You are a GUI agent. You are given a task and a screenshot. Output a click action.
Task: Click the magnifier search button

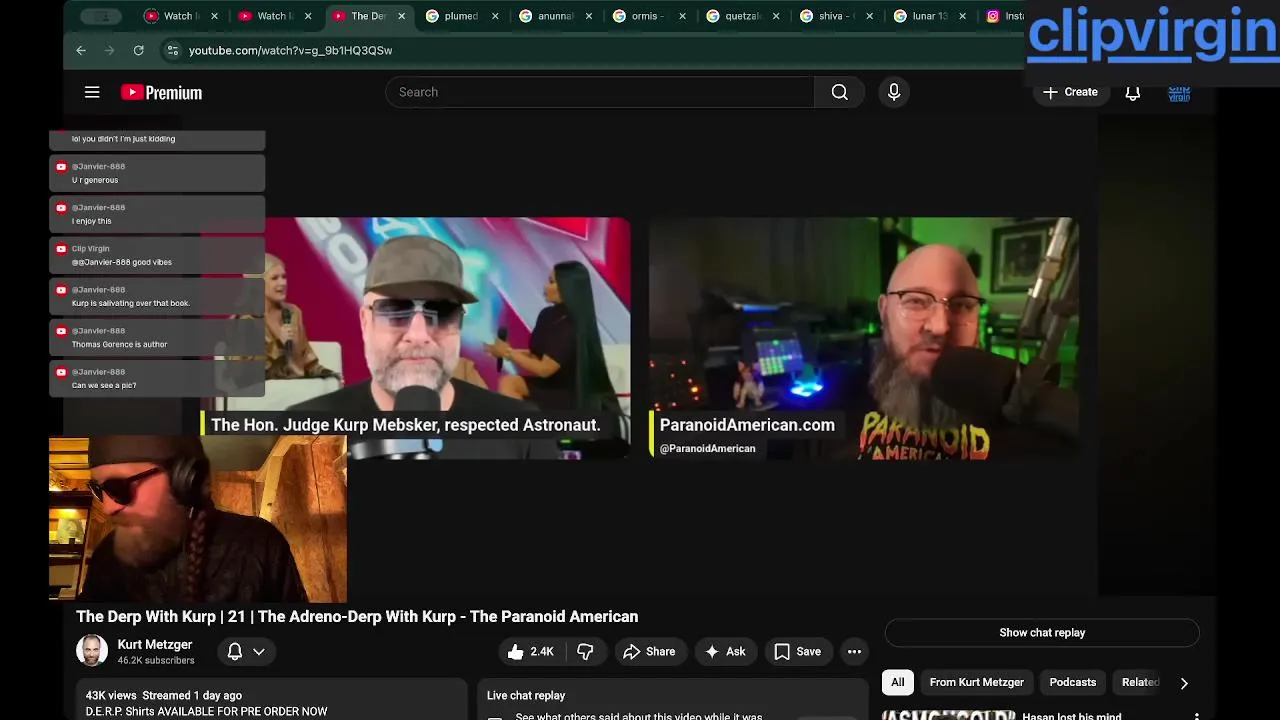[840, 92]
